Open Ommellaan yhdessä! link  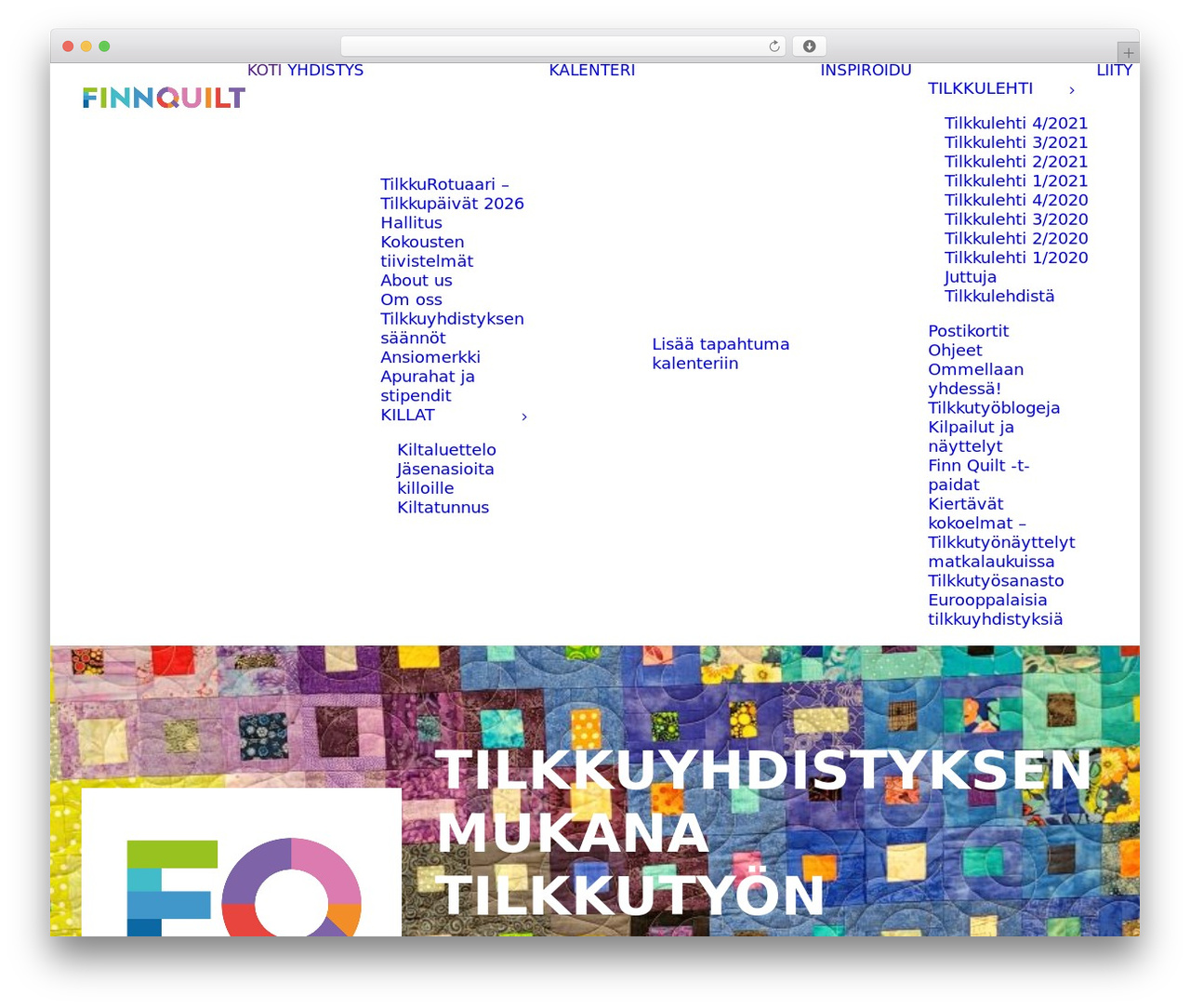coord(975,378)
